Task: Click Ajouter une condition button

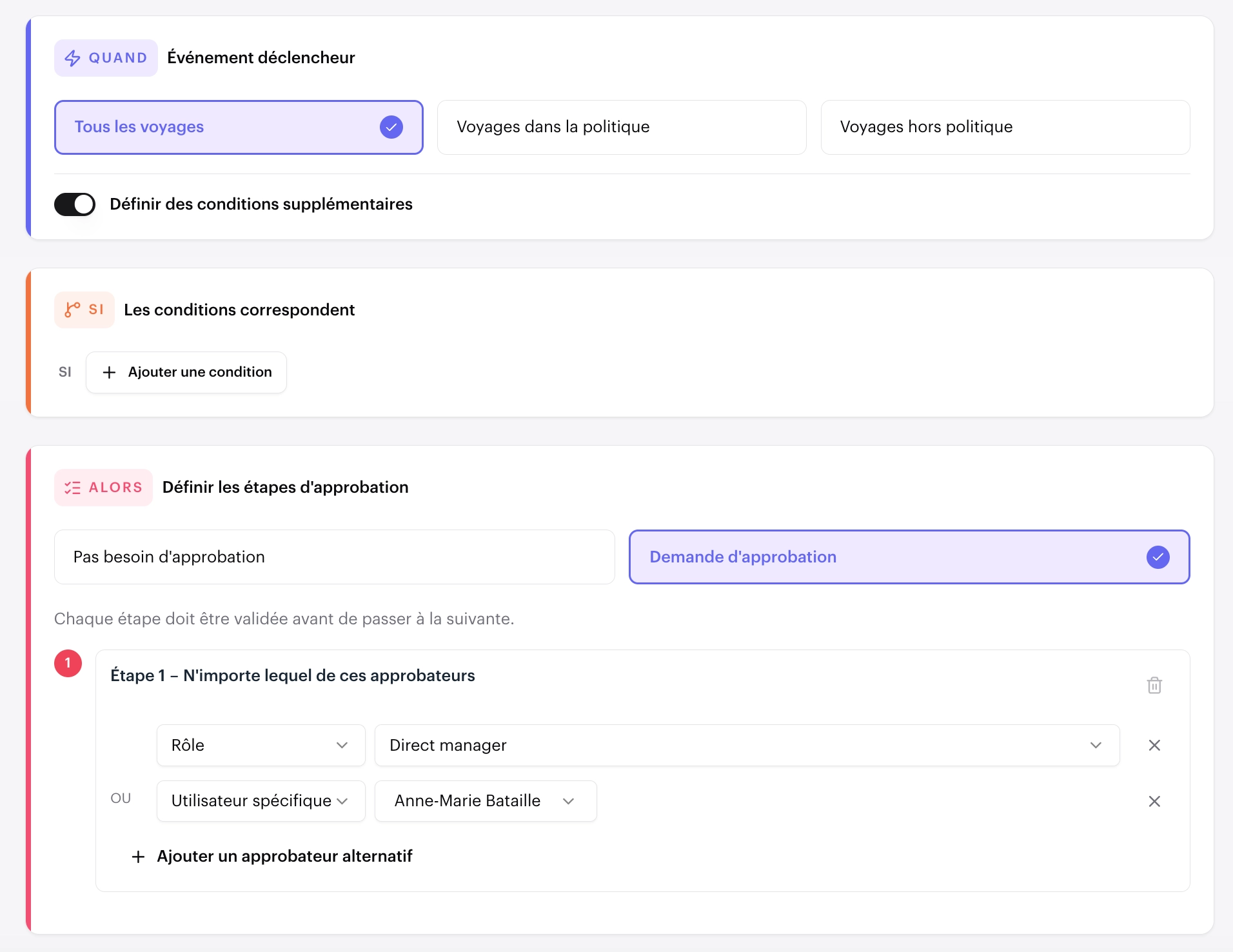Action: click(x=186, y=372)
